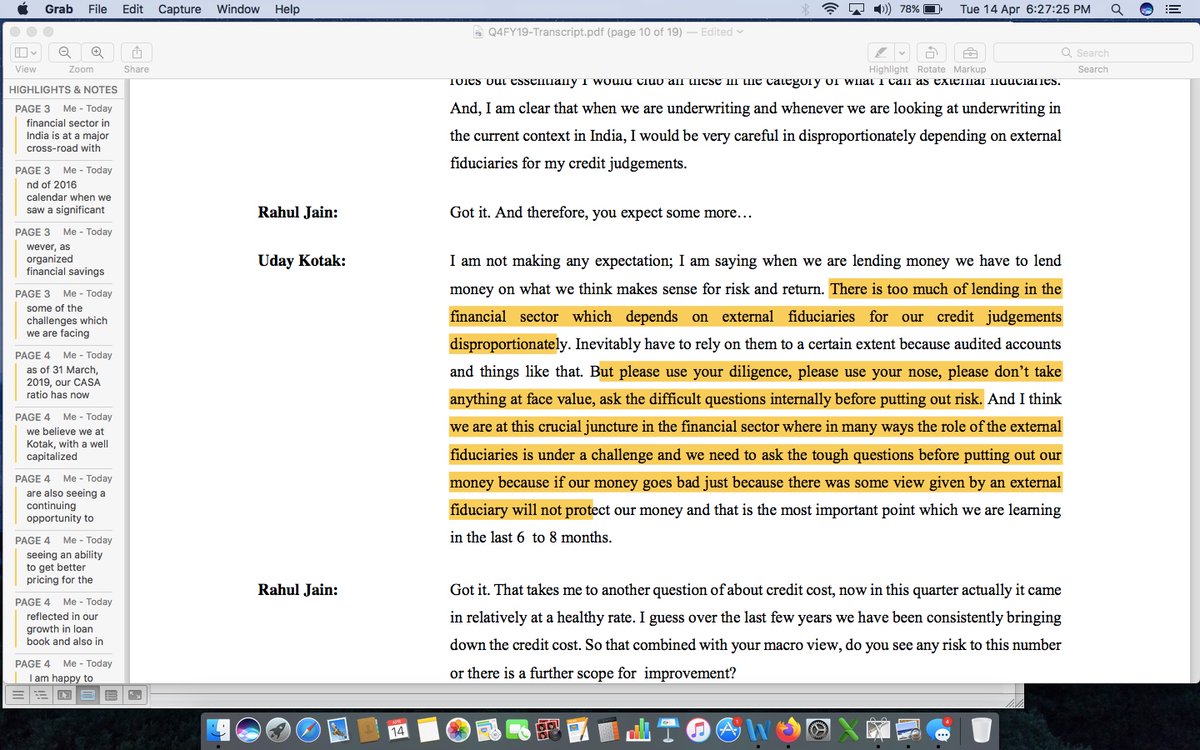1200x750 pixels.
Task: Open the Apple menu
Action: coord(21,9)
